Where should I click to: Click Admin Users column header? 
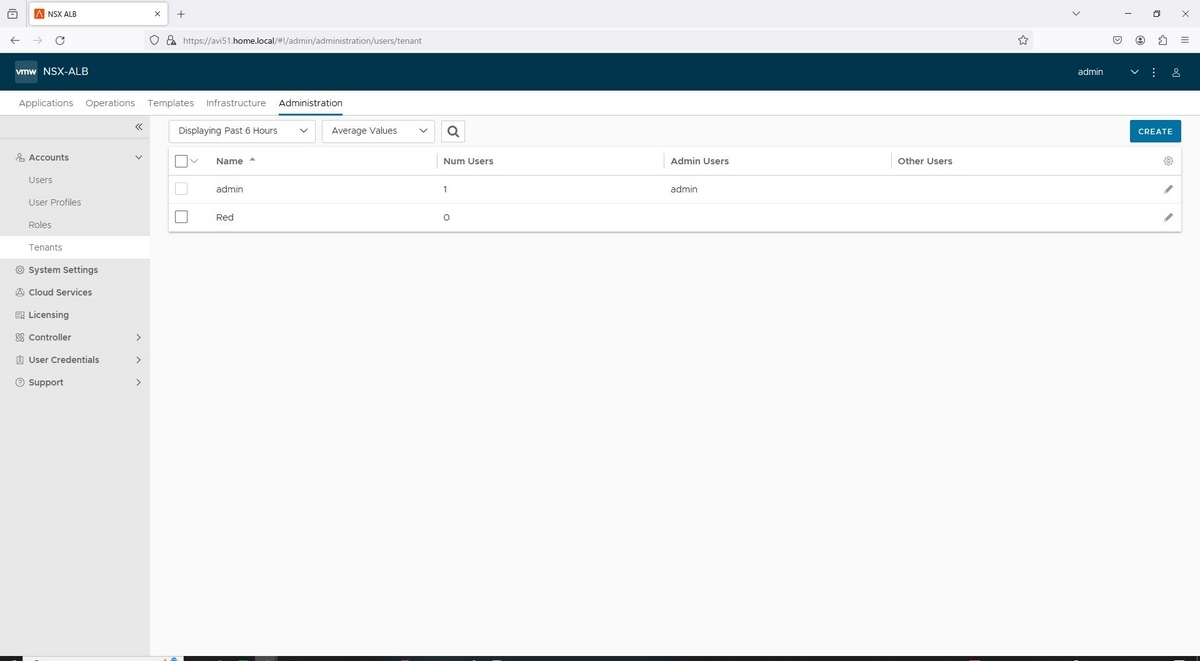[700, 161]
